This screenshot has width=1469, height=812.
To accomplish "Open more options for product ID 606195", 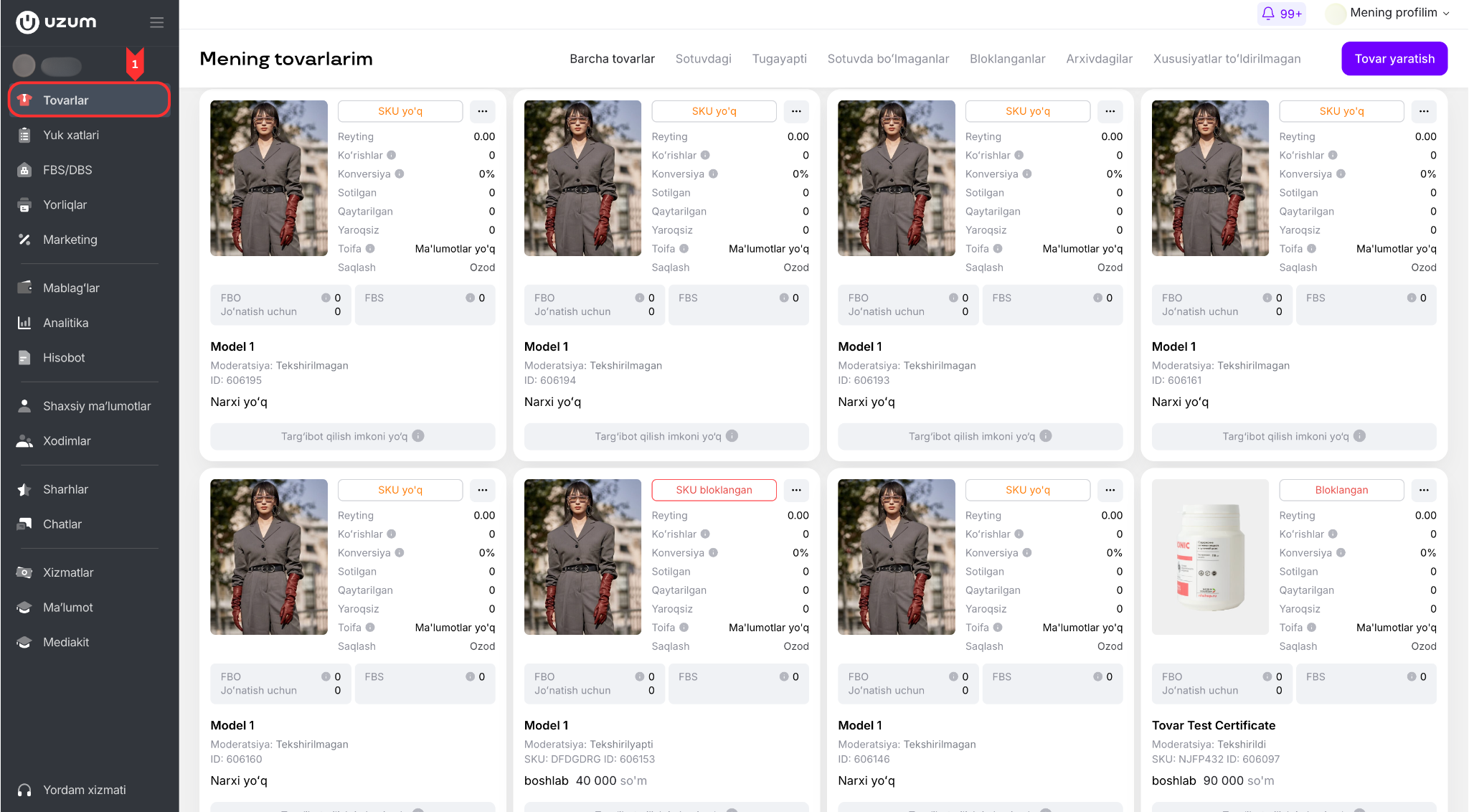I will point(483,111).
